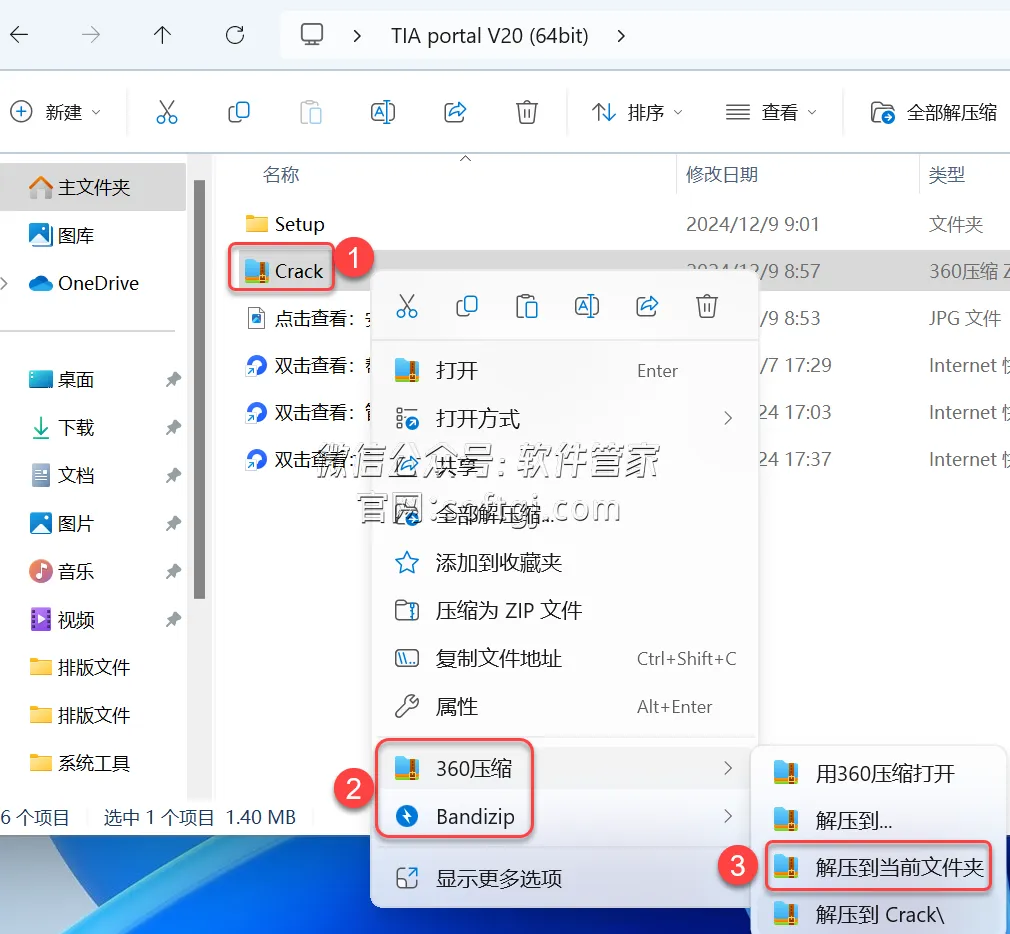Click TIA portal V20 (64bit) breadcrumb
1010x934 pixels.
click(490, 35)
